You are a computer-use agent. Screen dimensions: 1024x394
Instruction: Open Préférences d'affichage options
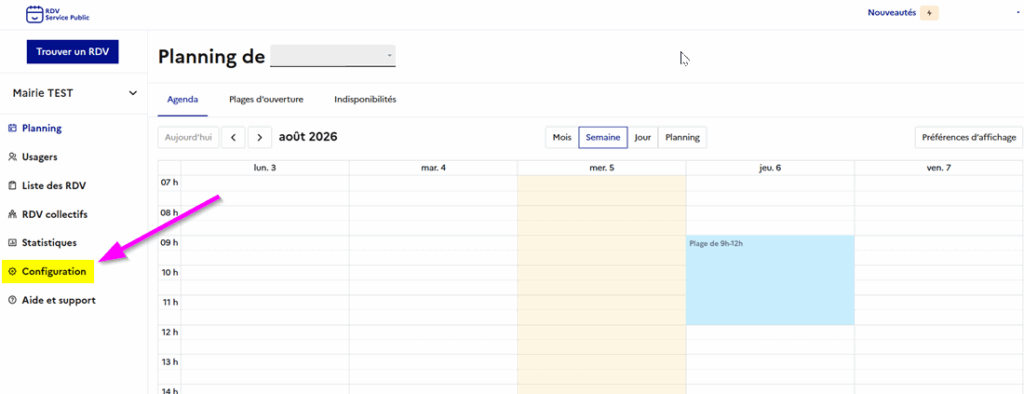click(969, 138)
